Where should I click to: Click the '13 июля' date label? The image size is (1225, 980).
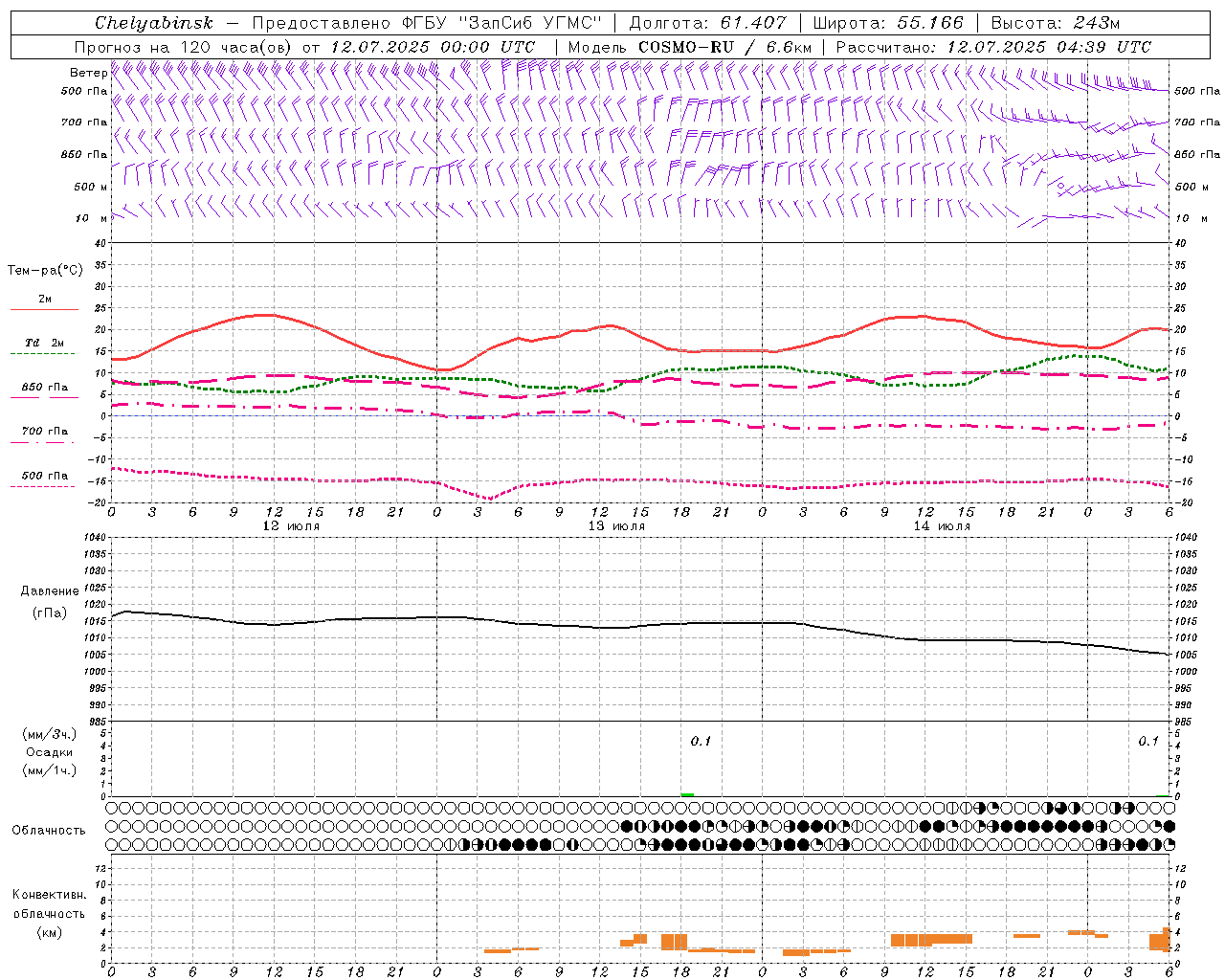tap(616, 525)
